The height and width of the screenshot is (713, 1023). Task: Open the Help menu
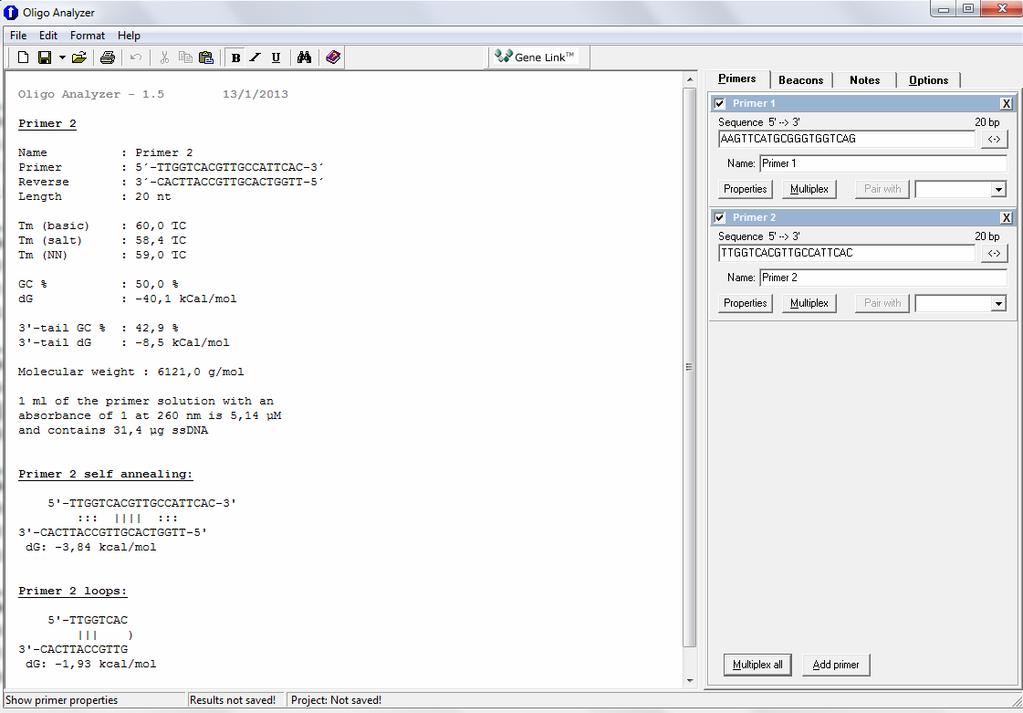coord(129,35)
